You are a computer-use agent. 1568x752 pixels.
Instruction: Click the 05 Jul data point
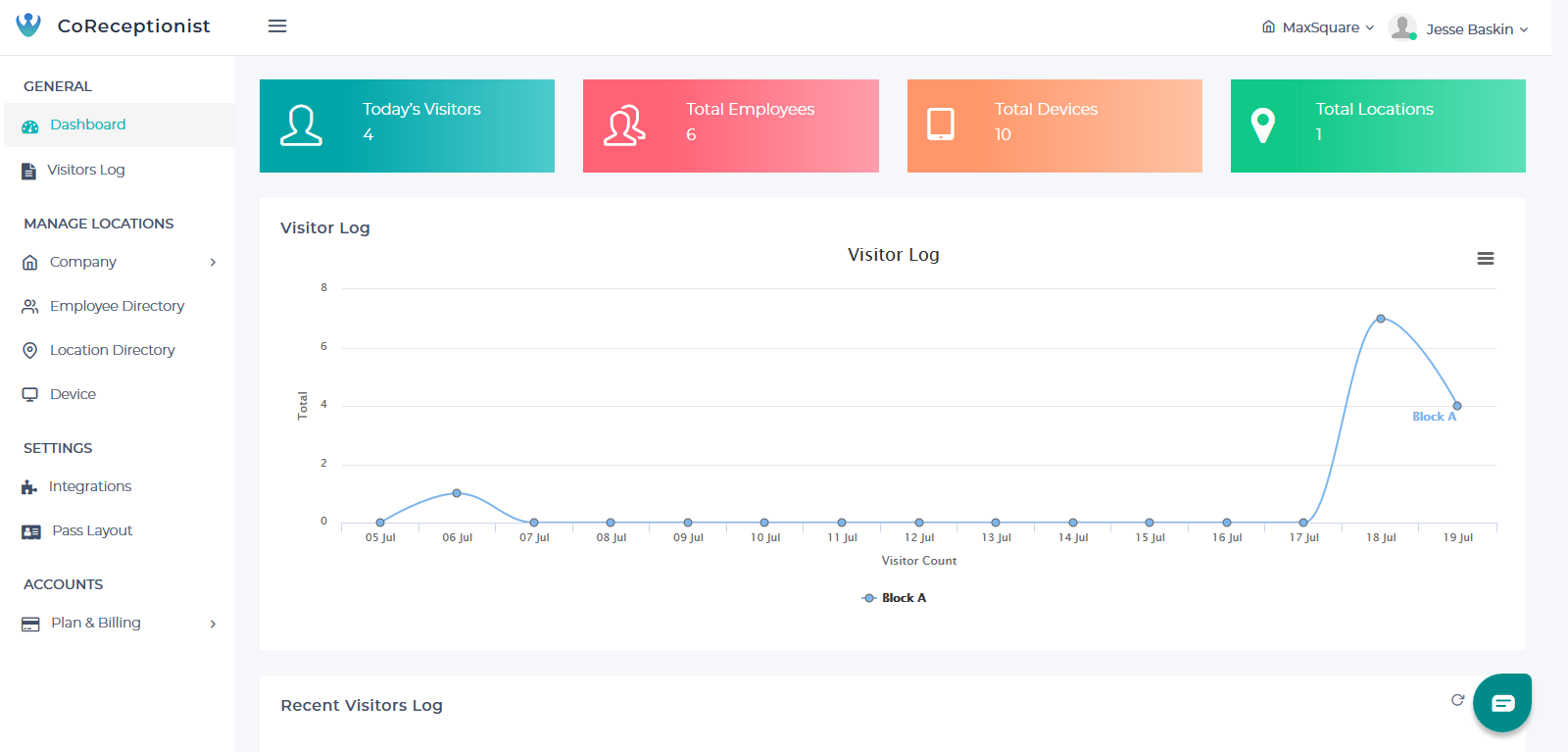click(x=380, y=523)
